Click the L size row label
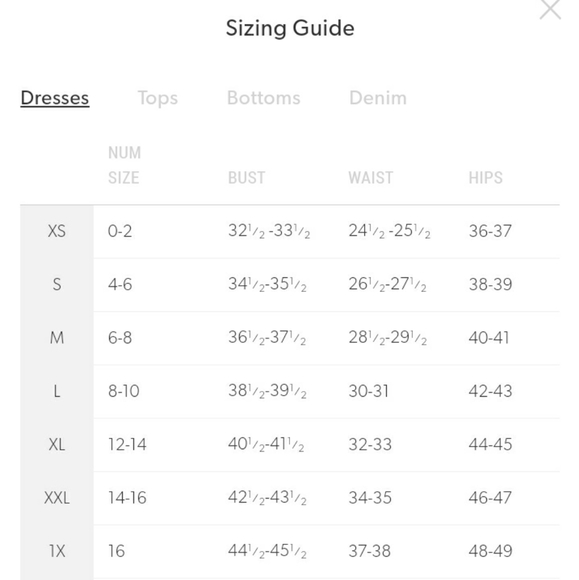 click(57, 391)
